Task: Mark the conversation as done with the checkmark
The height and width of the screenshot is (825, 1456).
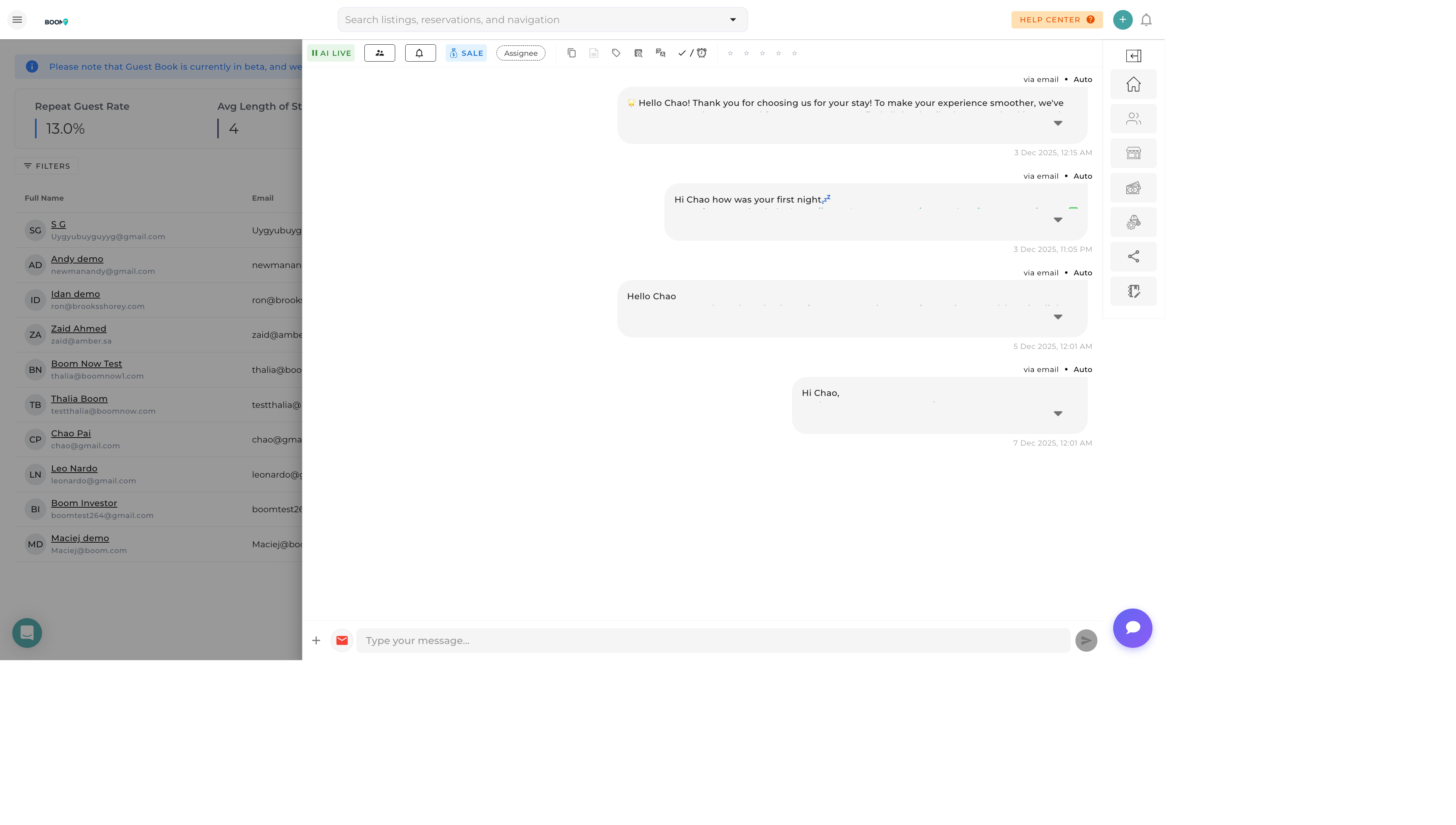Action: (x=682, y=53)
